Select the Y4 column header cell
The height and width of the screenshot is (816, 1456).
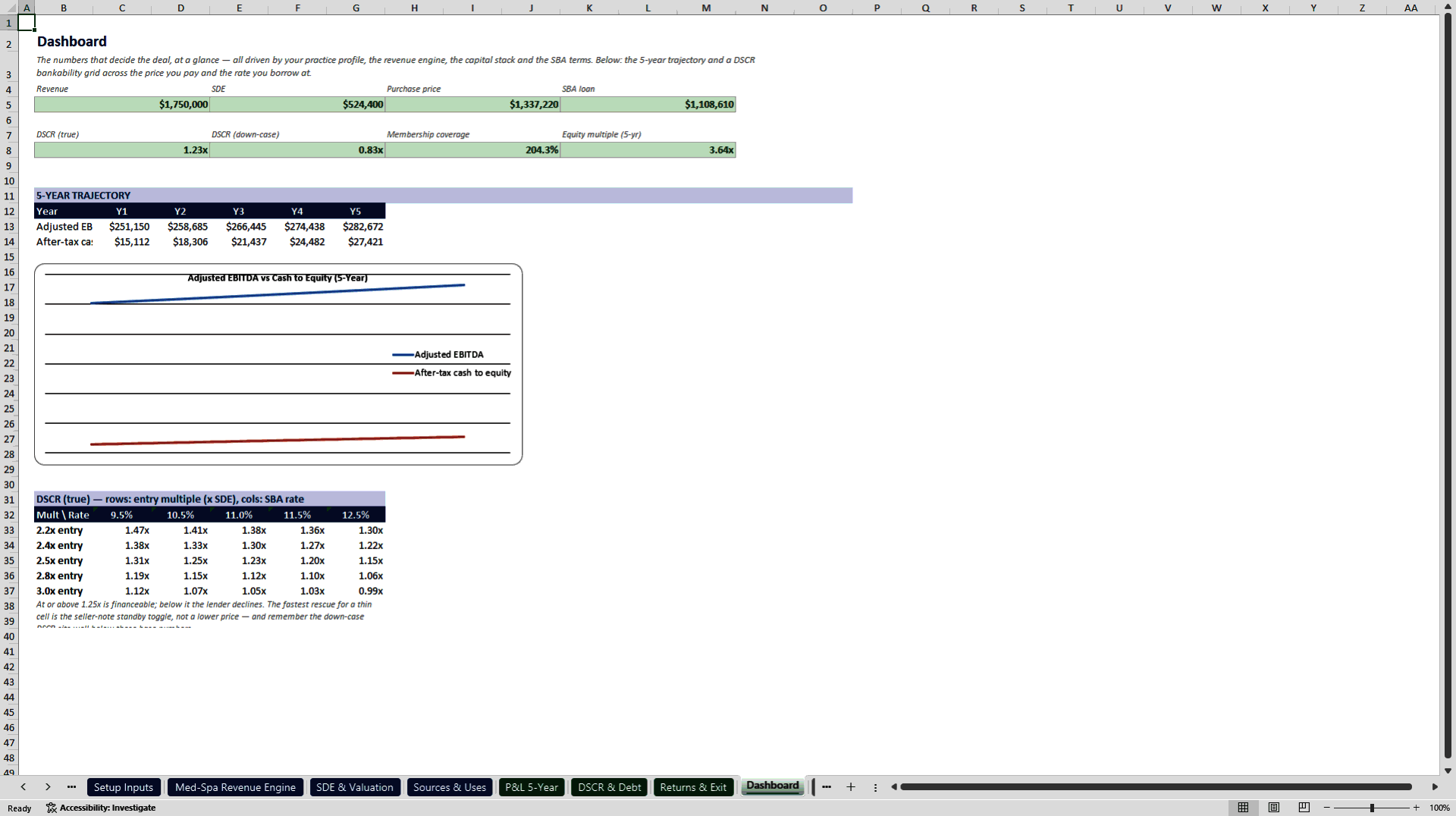(297, 212)
